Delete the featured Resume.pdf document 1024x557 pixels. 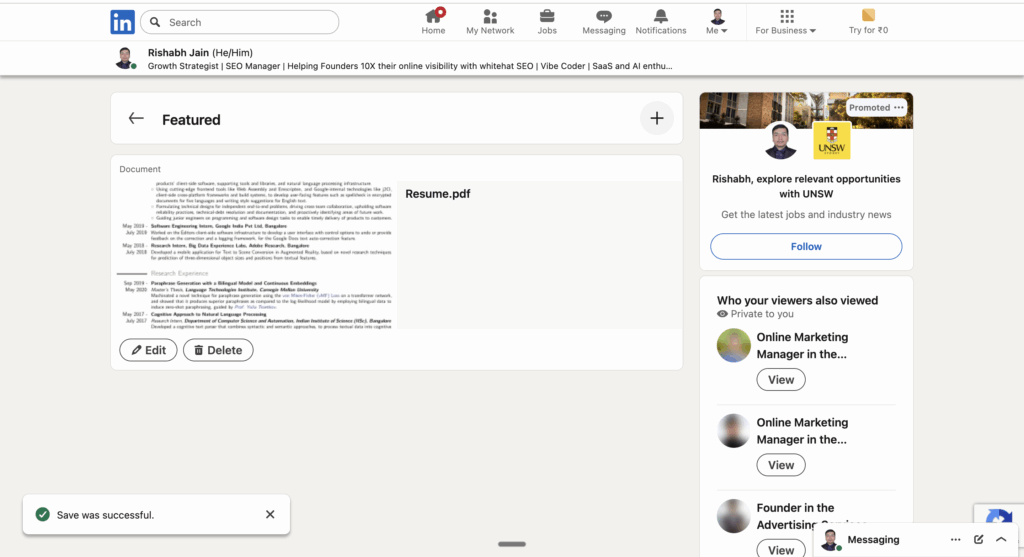point(218,350)
